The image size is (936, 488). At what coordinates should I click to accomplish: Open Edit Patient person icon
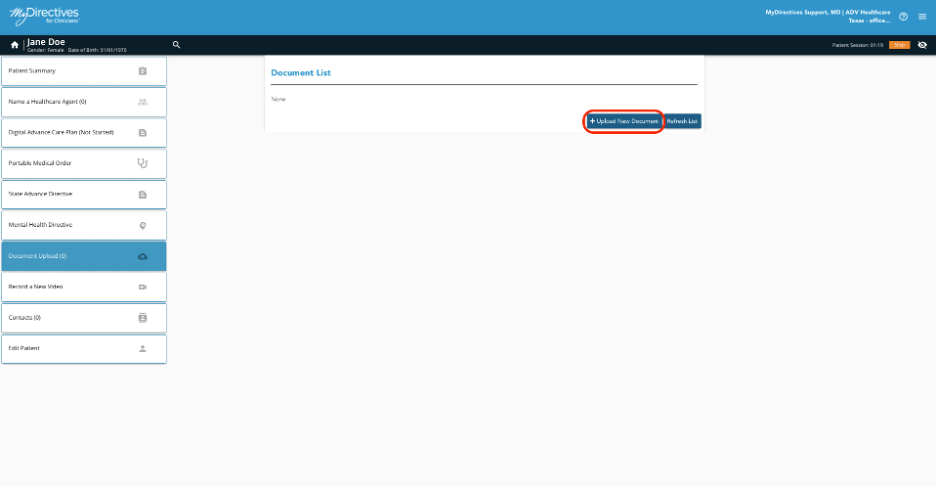point(143,348)
